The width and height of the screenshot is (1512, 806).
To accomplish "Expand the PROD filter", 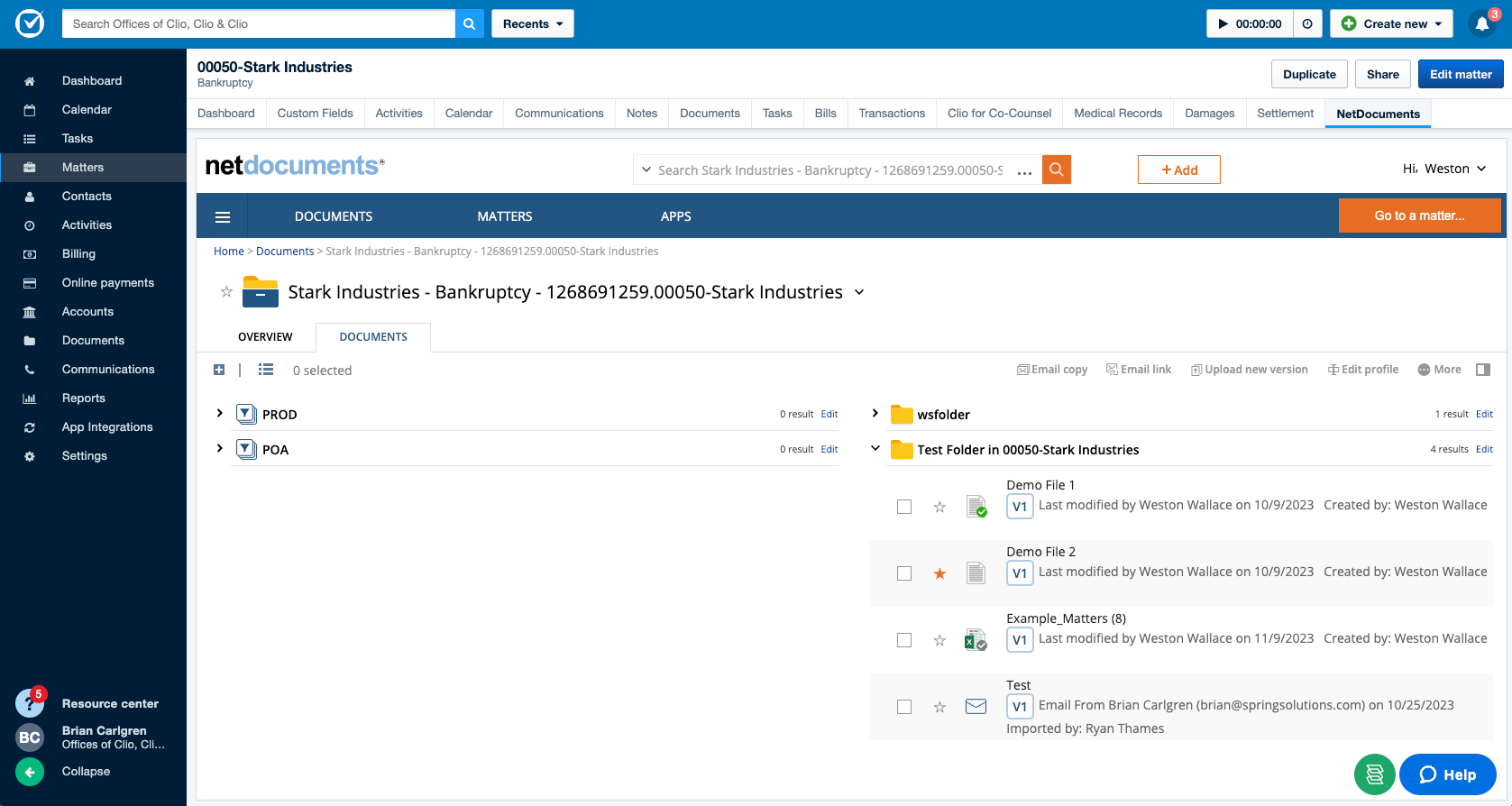I will tap(219, 413).
